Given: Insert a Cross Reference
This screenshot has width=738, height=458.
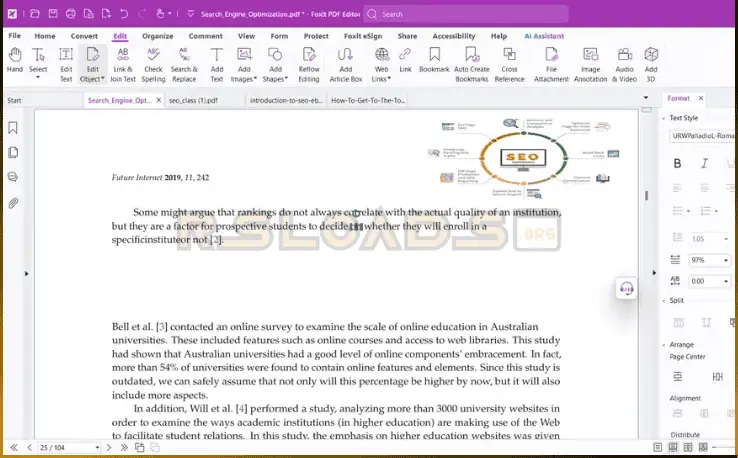Looking at the screenshot, I should point(509,65).
